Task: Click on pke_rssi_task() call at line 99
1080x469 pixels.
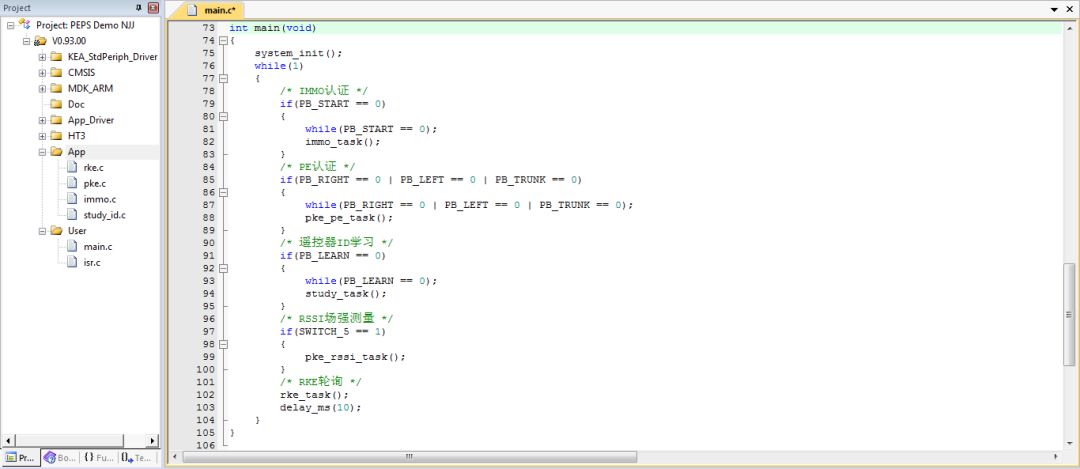Action: (x=355, y=357)
